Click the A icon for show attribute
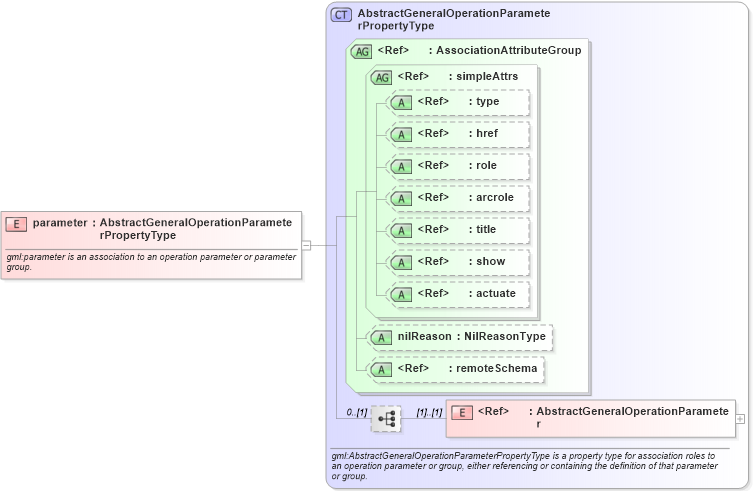Screen dimensions: 753x491 pos(401,262)
